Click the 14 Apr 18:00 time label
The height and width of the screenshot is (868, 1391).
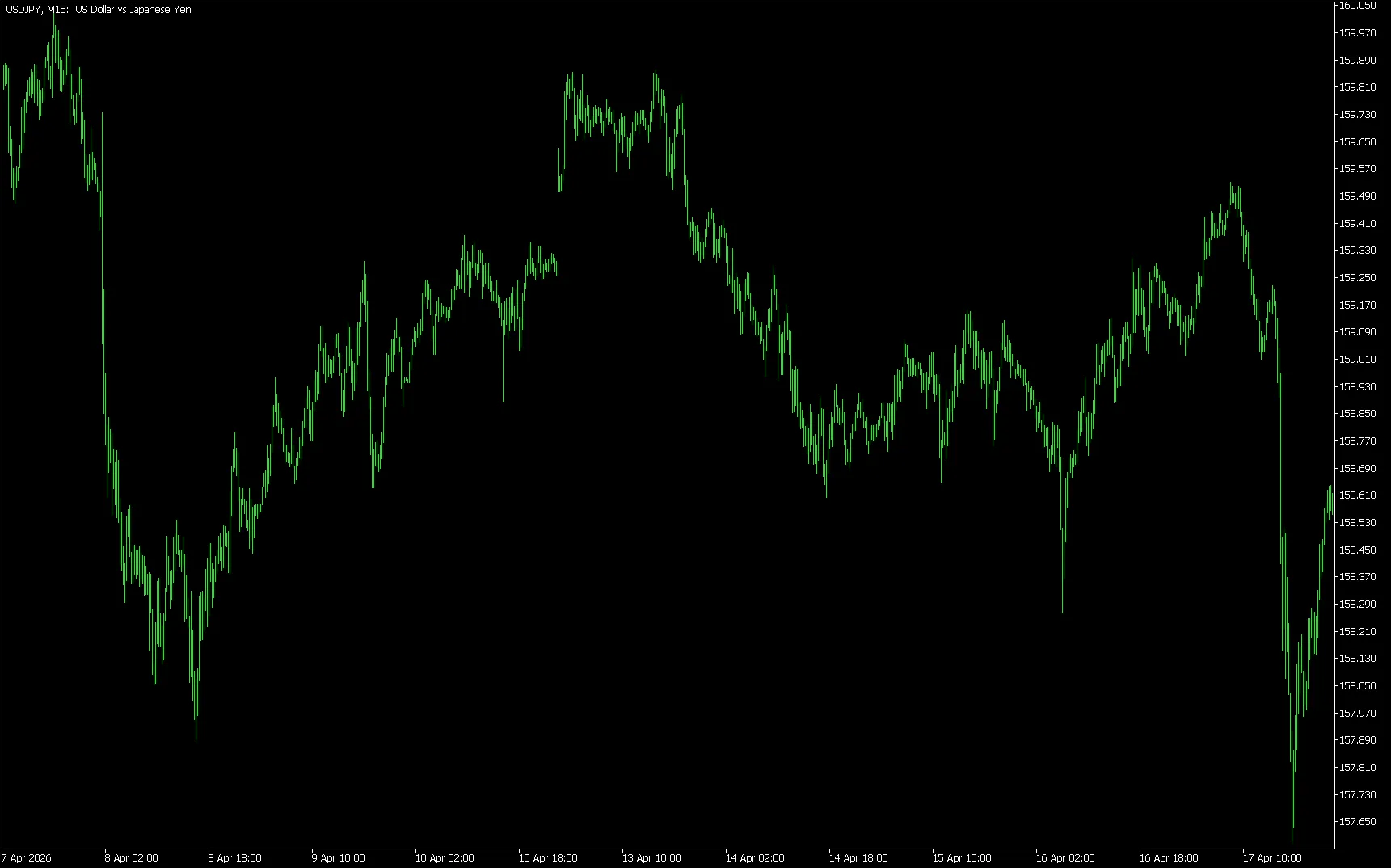point(858,858)
